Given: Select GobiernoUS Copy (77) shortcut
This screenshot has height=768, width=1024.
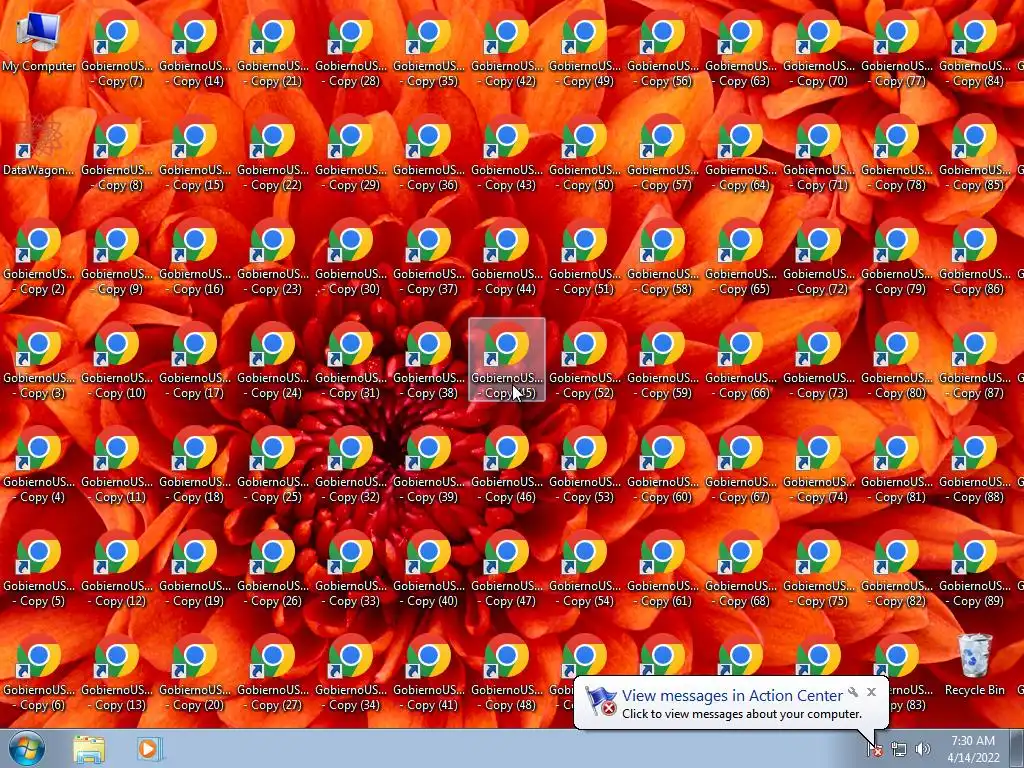Looking at the screenshot, I should (x=897, y=49).
